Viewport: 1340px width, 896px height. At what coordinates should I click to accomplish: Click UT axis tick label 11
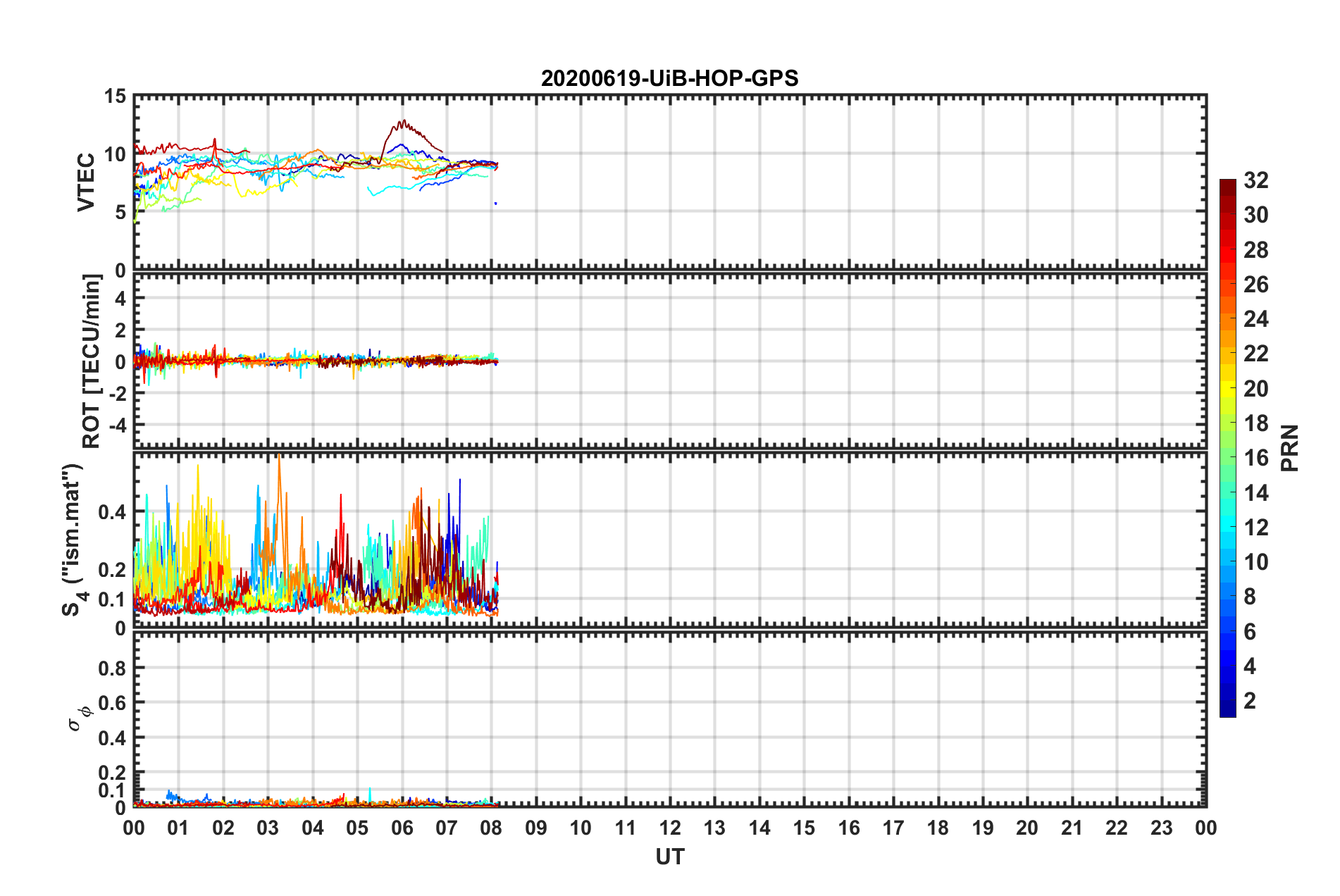(626, 828)
